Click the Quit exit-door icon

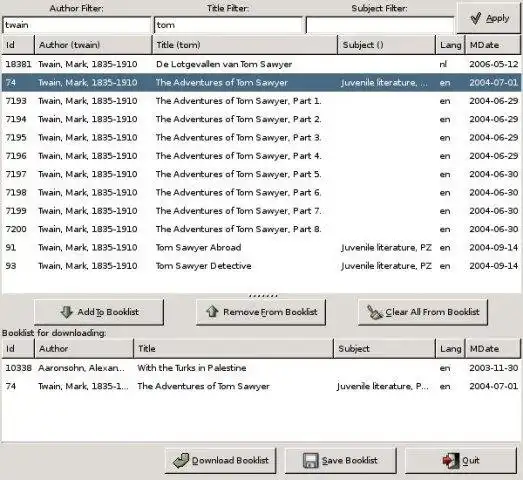[x=451, y=461]
